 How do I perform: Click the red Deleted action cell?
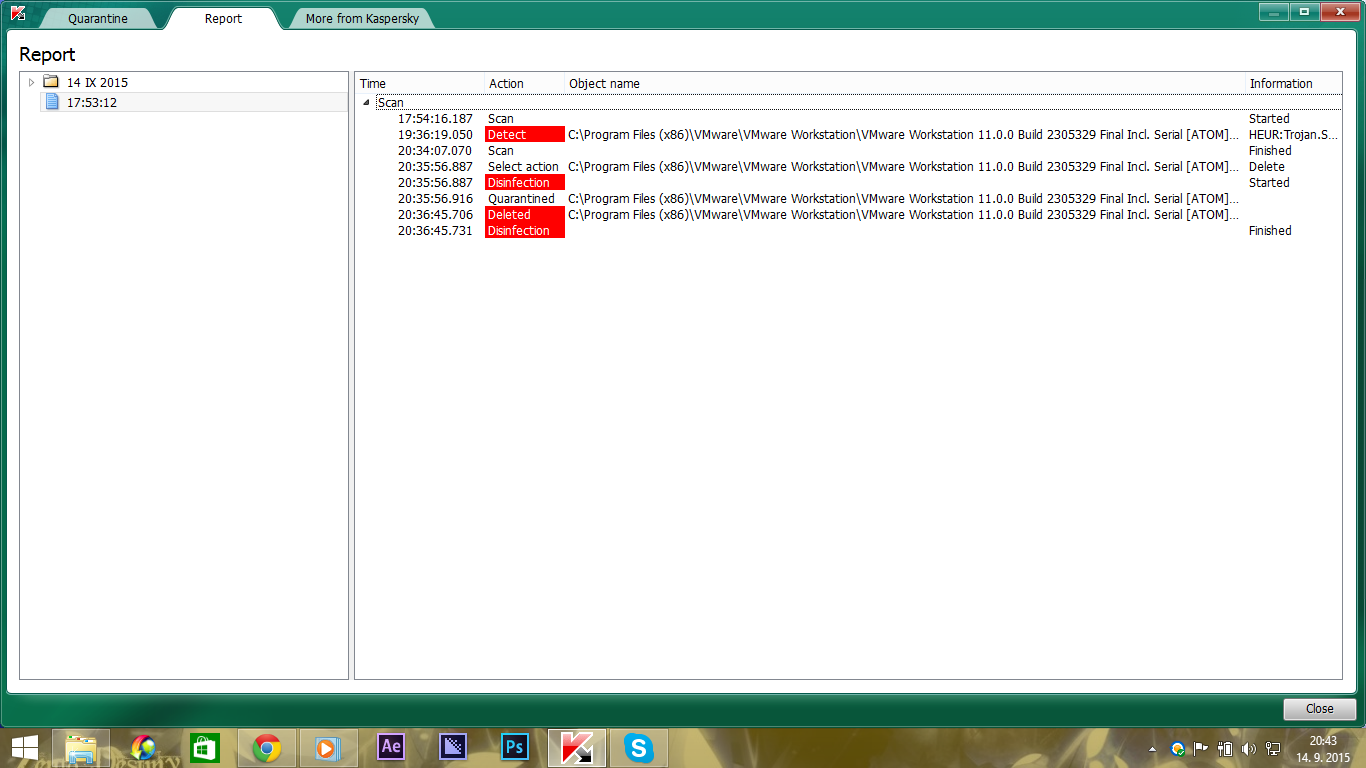(x=525, y=215)
